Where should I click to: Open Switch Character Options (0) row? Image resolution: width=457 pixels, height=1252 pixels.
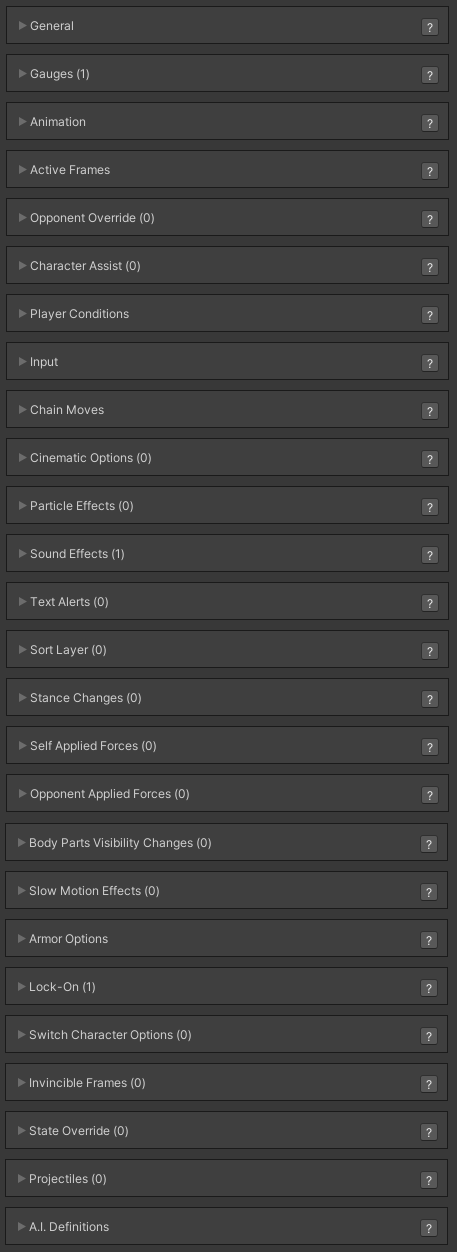point(228,1035)
